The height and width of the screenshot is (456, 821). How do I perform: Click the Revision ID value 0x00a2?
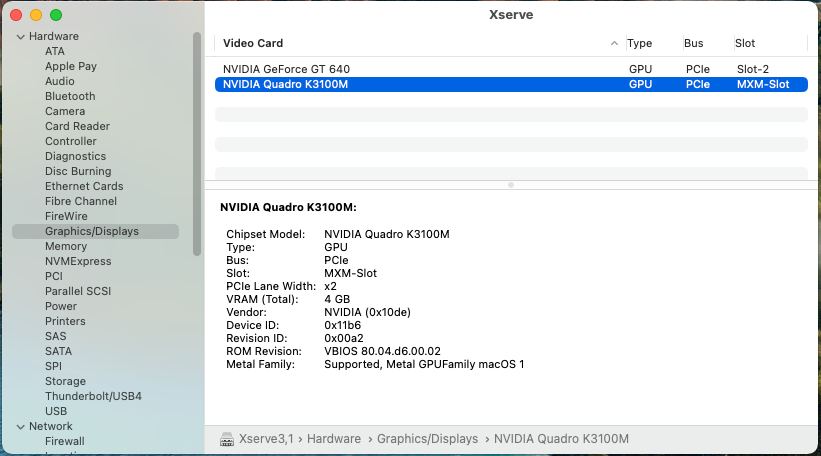click(343, 338)
